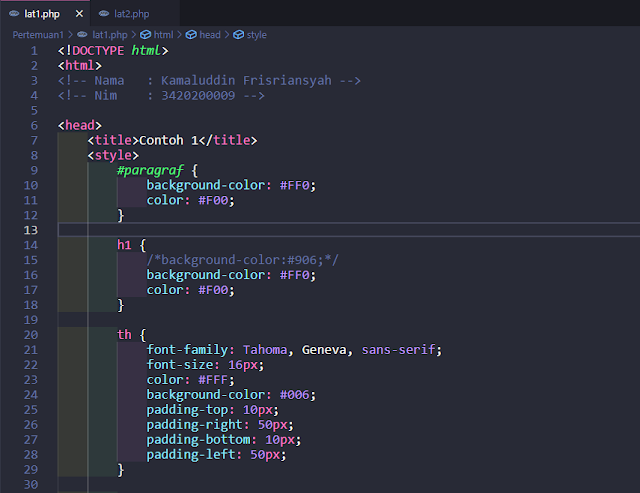Click sans-serif in font-family line
Viewport: 640px width, 493px height.
click(x=399, y=350)
